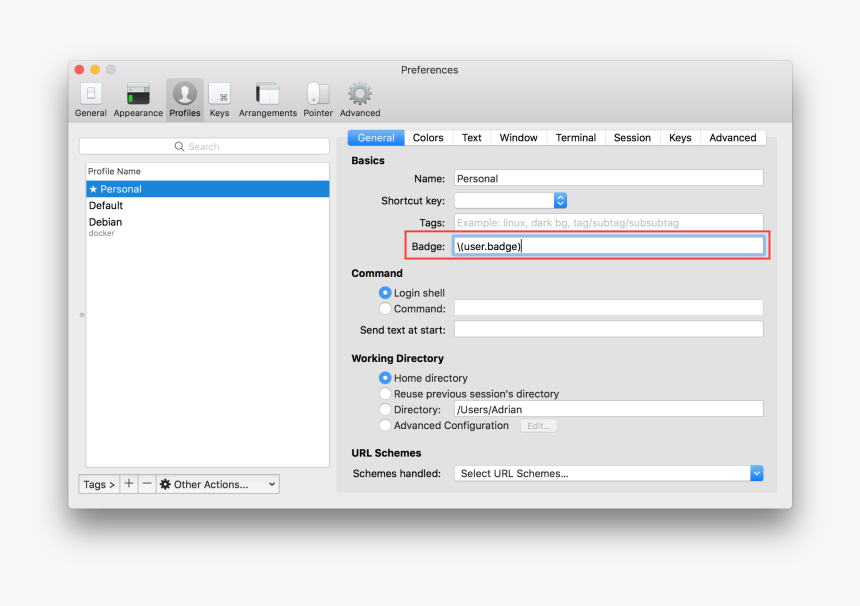Click the Badge field with \(user.badge)

pyautogui.click(x=609, y=246)
